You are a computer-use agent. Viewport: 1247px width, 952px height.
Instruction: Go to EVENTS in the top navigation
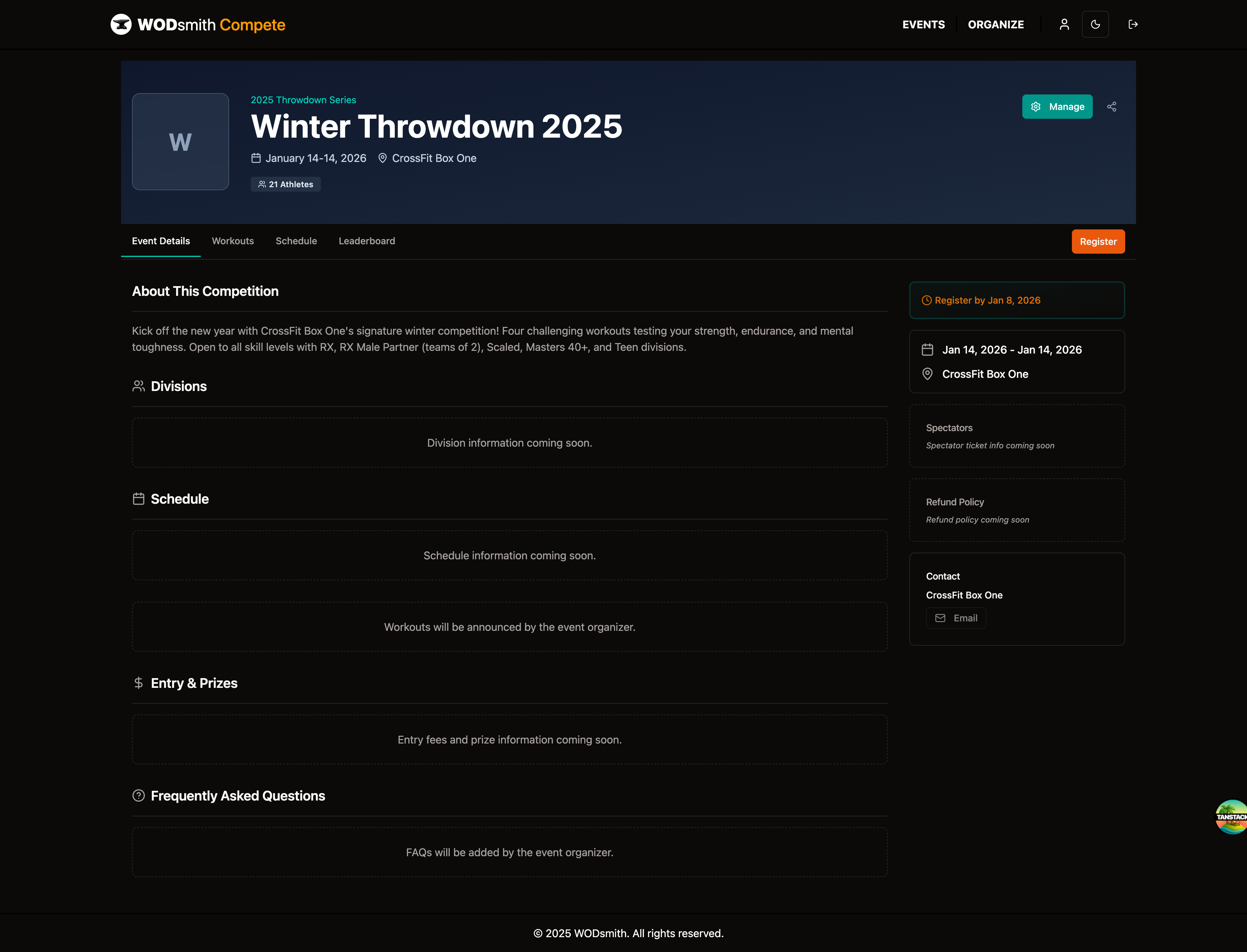tap(923, 24)
